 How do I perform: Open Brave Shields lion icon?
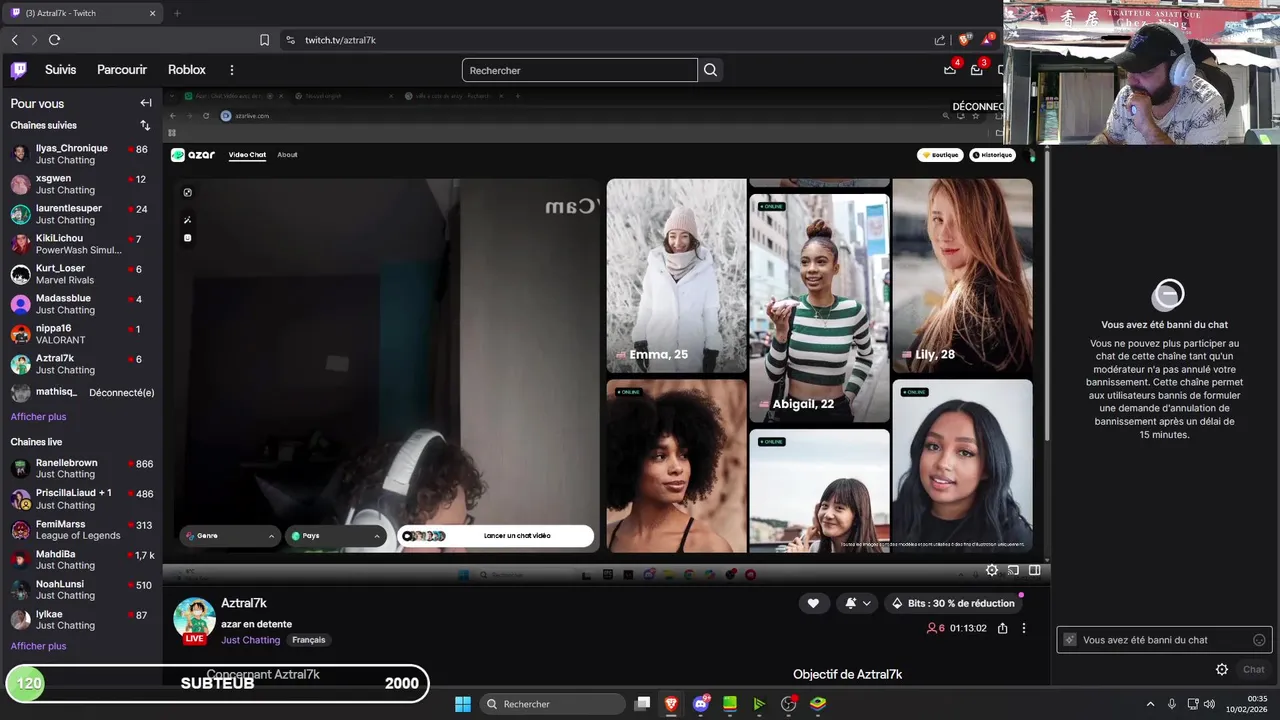click(964, 40)
